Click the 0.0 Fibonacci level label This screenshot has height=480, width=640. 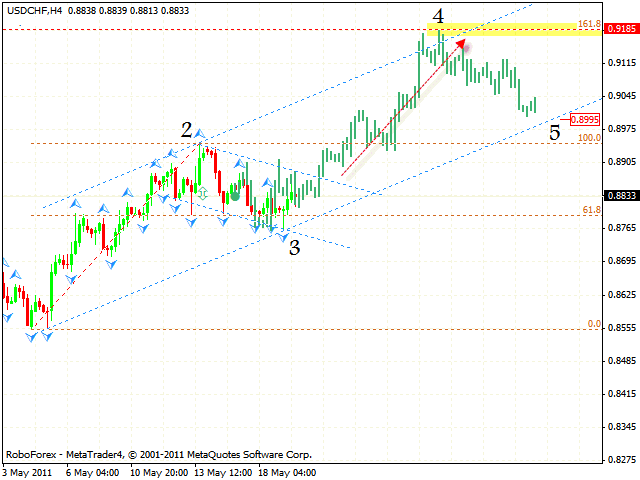pyautogui.click(x=593, y=324)
